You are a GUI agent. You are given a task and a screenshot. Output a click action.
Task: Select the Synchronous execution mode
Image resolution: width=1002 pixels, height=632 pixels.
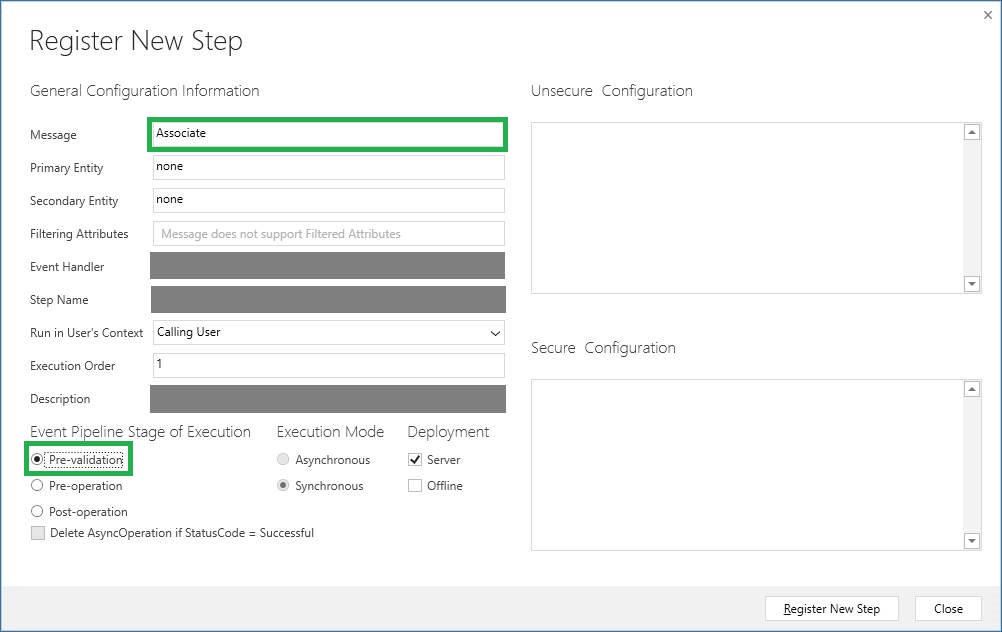tap(283, 485)
